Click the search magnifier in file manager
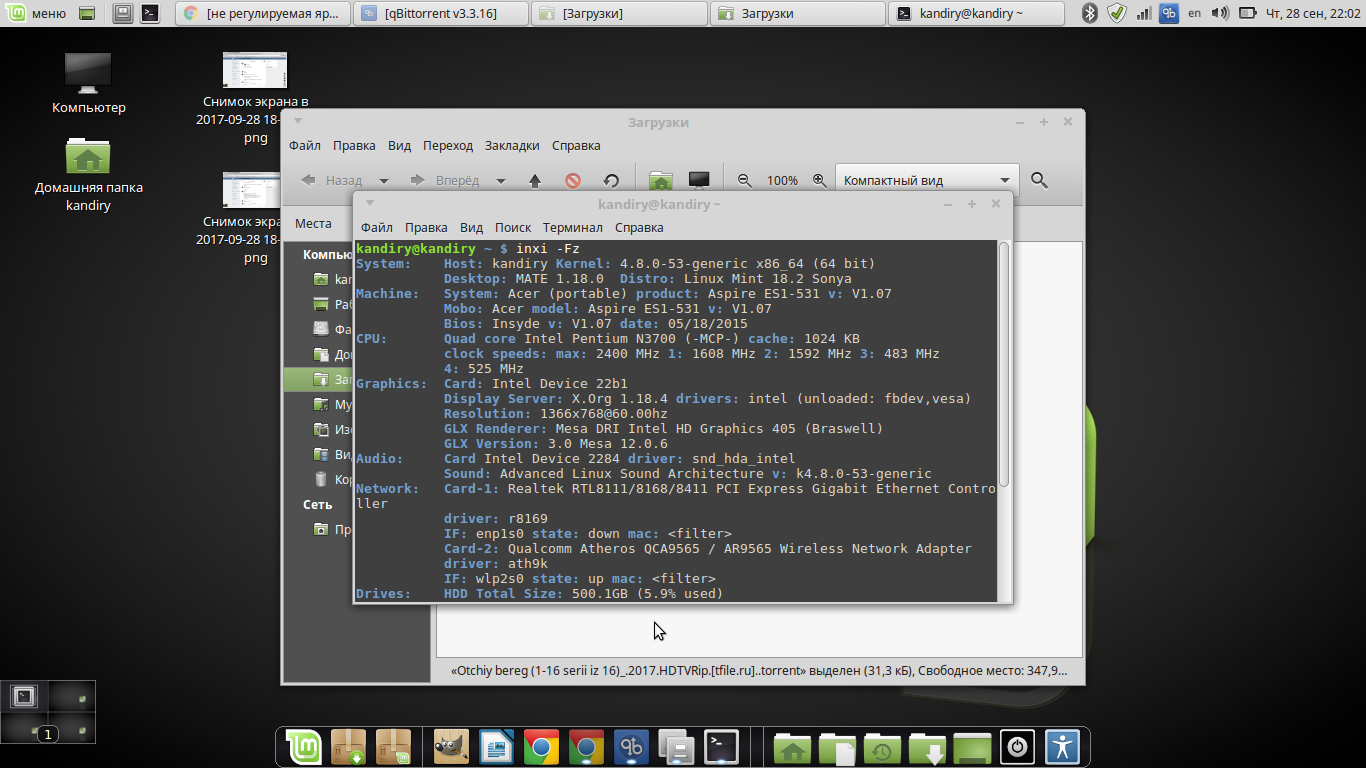The height and width of the screenshot is (768, 1366). point(1039,180)
